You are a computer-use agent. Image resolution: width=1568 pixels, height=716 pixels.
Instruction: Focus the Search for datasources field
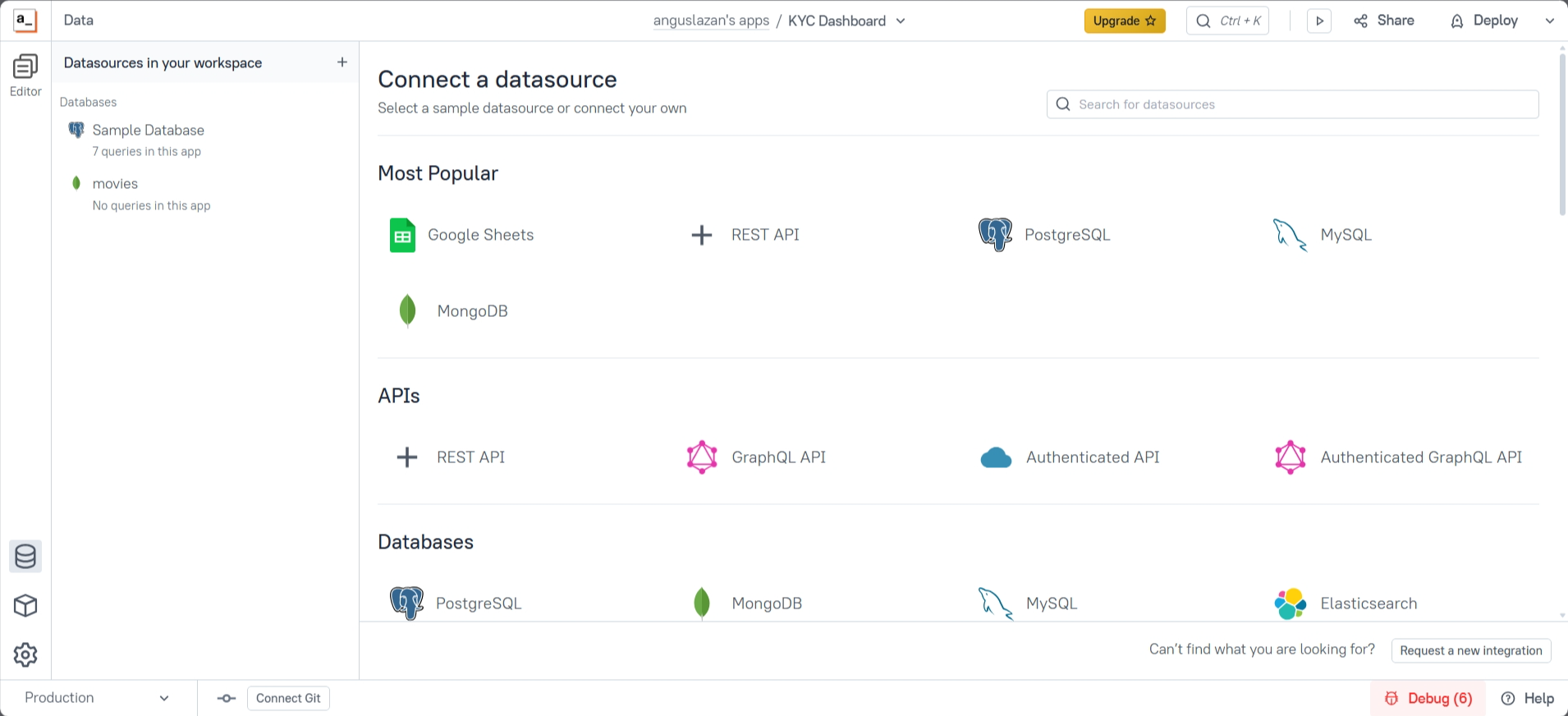tap(1292, 104)
